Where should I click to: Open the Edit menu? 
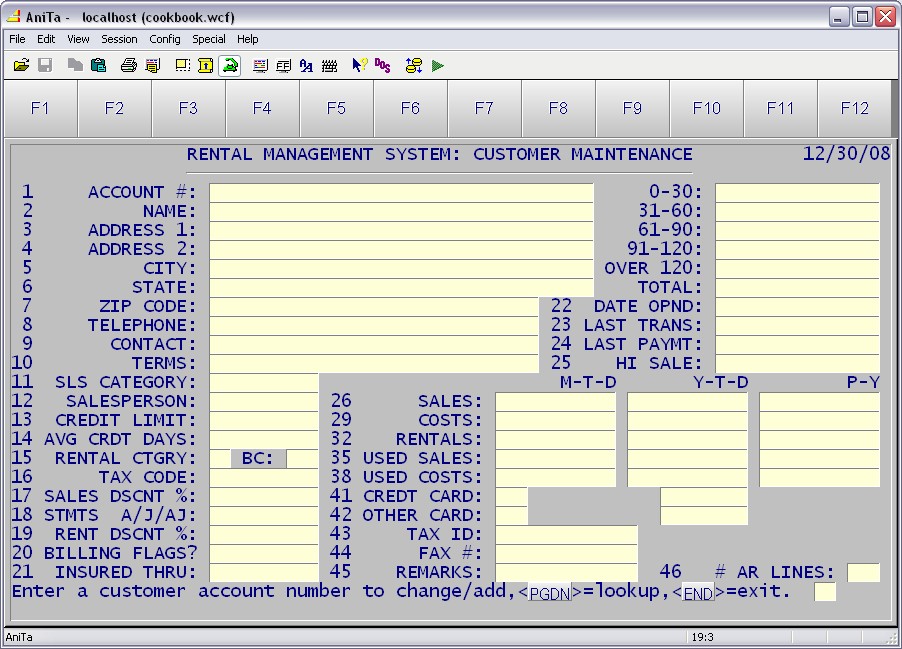[46, 39]
